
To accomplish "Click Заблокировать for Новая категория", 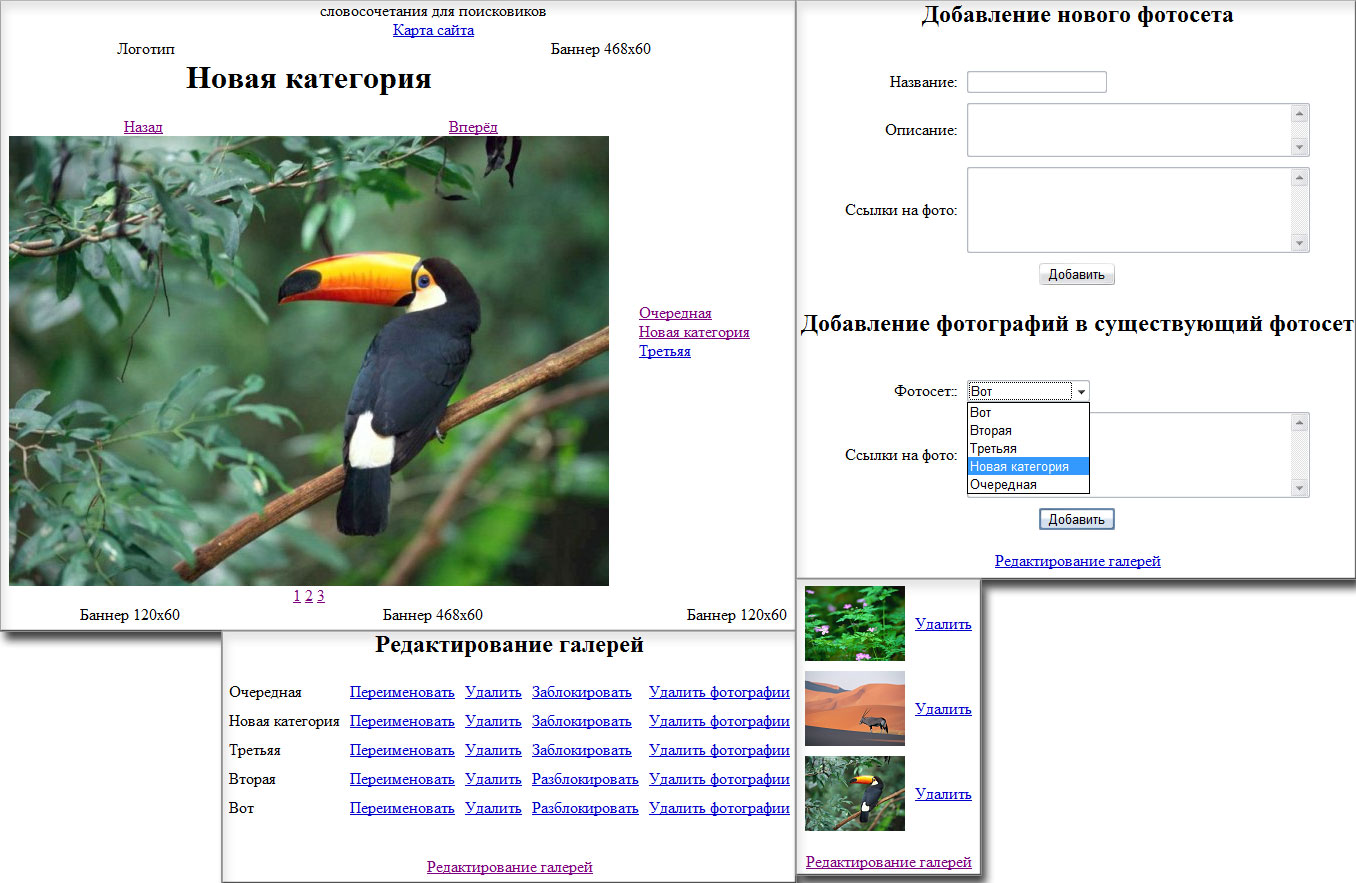I will point(584,720).
